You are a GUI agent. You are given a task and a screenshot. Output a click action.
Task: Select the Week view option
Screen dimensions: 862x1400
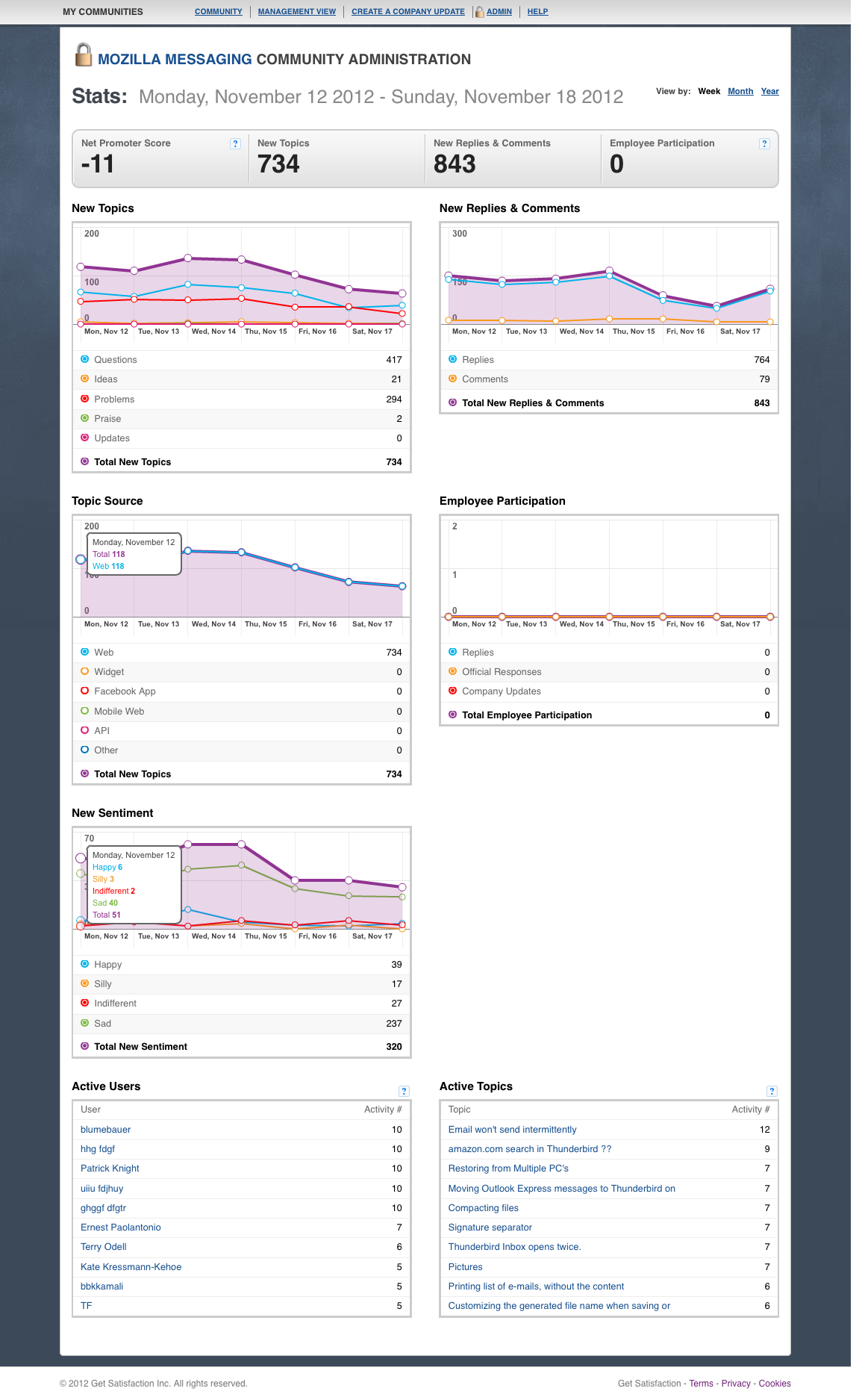(x=709, y=91)
